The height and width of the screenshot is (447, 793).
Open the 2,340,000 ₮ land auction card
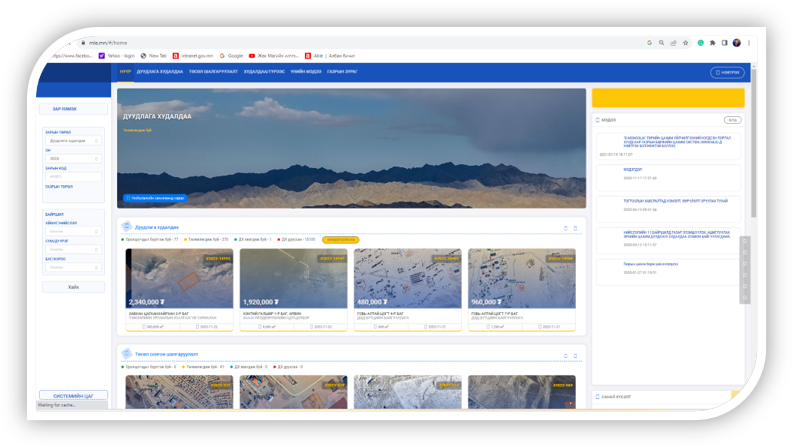pyautogui.click(x=180, y=290)
